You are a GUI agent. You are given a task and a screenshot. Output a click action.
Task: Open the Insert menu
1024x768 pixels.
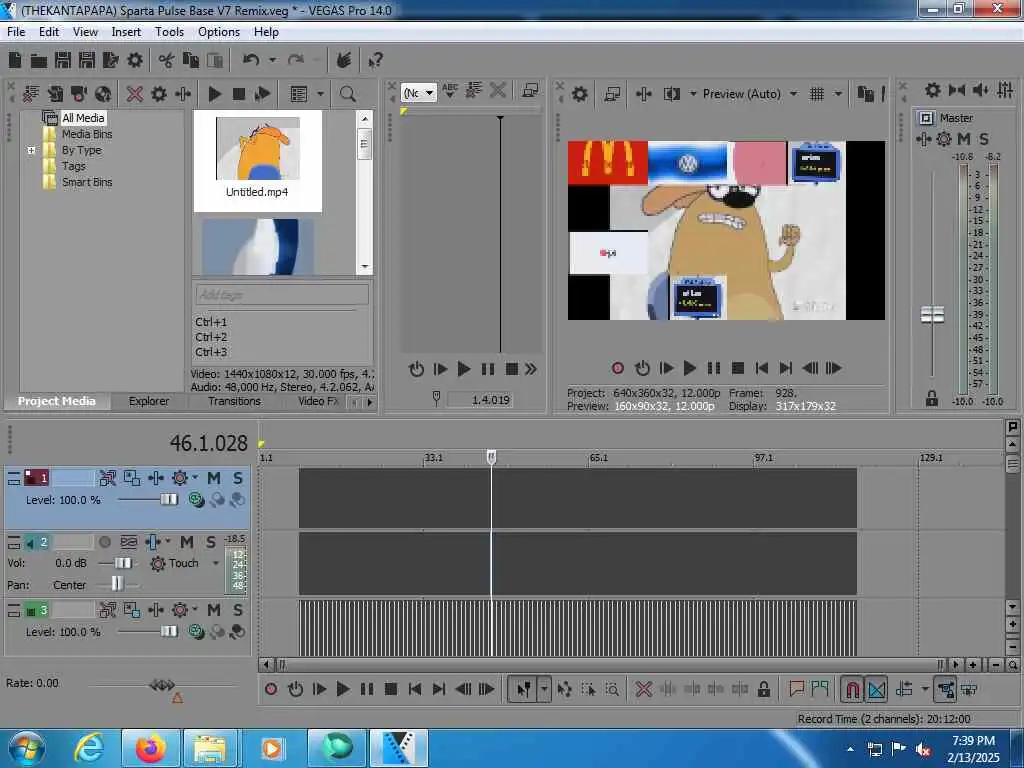126,32
